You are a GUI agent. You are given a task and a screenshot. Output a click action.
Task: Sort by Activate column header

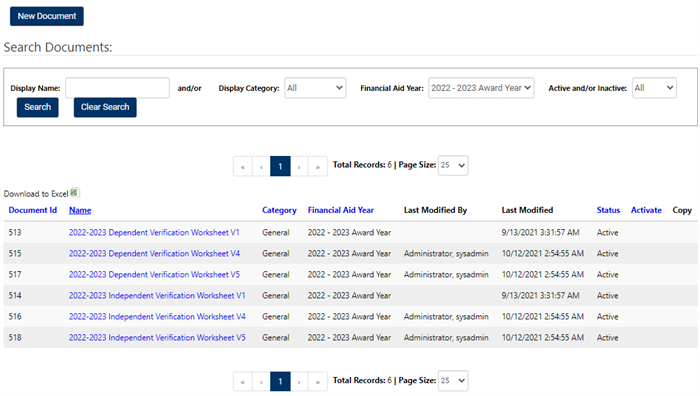(646, 210)
